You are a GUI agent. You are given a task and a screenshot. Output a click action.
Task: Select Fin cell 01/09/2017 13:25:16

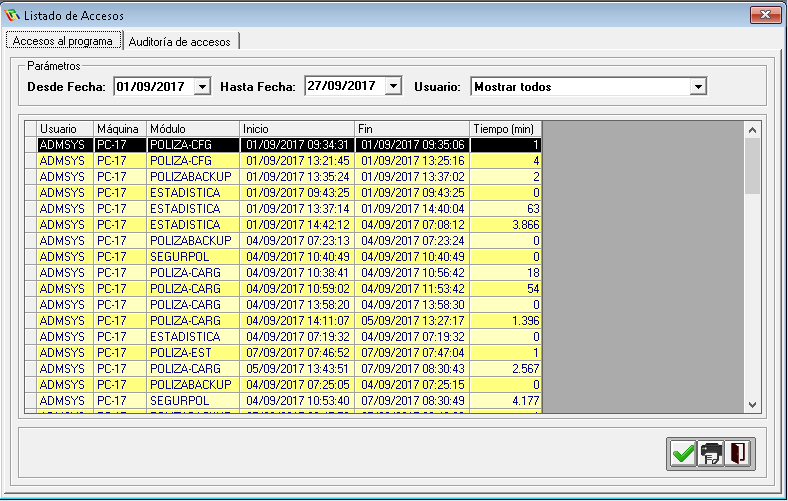click(412, 161)
